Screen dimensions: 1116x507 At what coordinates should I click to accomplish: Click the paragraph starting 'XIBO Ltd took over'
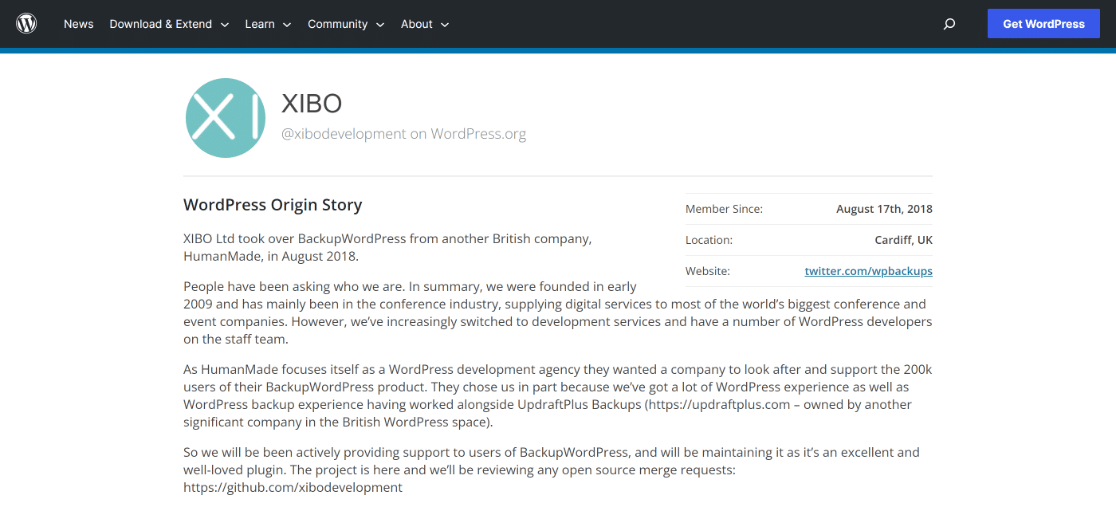pyautogui.click(x=388, y=248)
